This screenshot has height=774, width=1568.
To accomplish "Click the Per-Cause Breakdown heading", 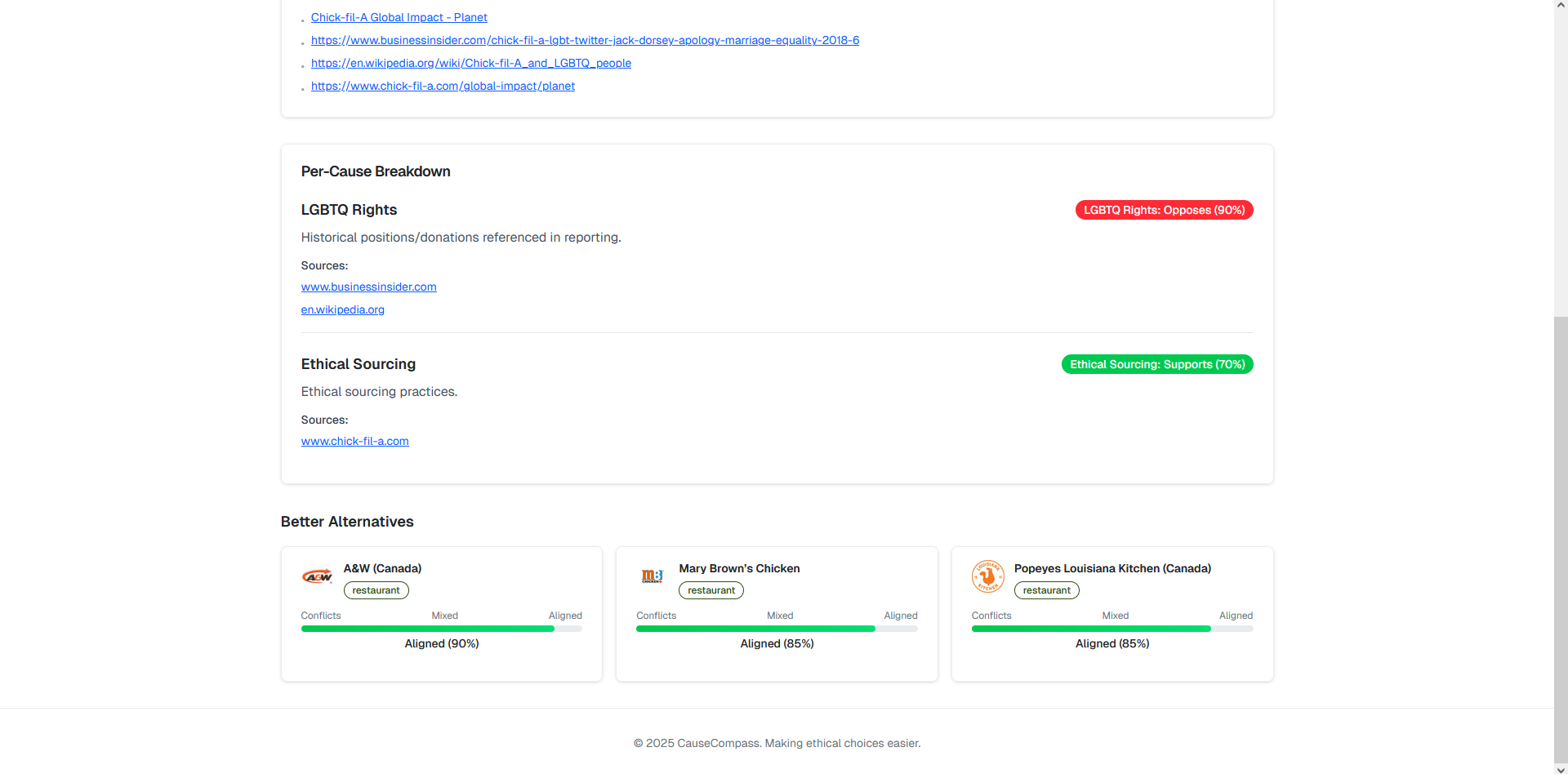I will pos(376,171).
